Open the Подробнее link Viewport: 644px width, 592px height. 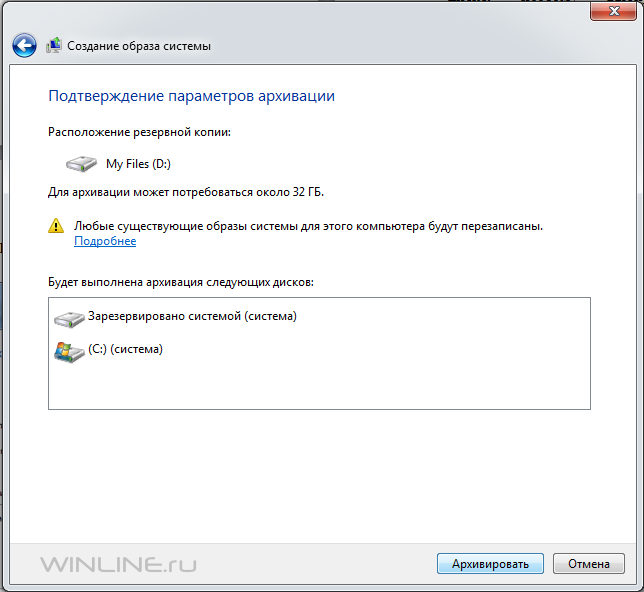[105, 241]
